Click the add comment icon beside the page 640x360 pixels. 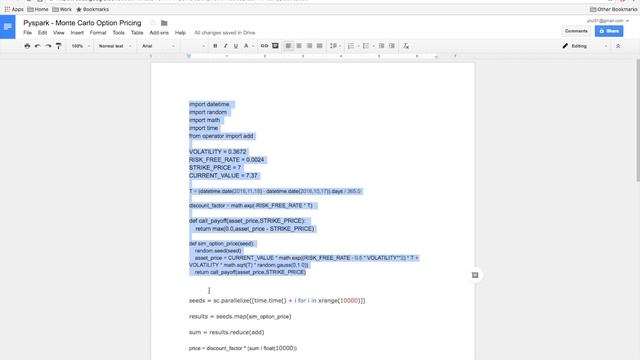pos(475,275)
